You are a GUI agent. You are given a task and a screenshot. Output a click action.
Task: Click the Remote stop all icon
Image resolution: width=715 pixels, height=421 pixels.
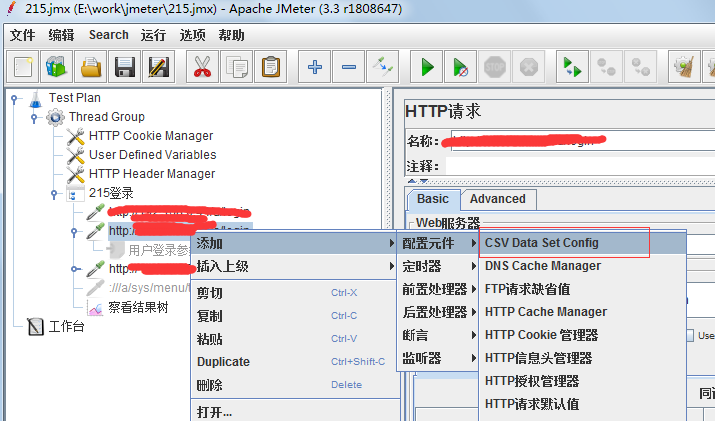point(606,68)
